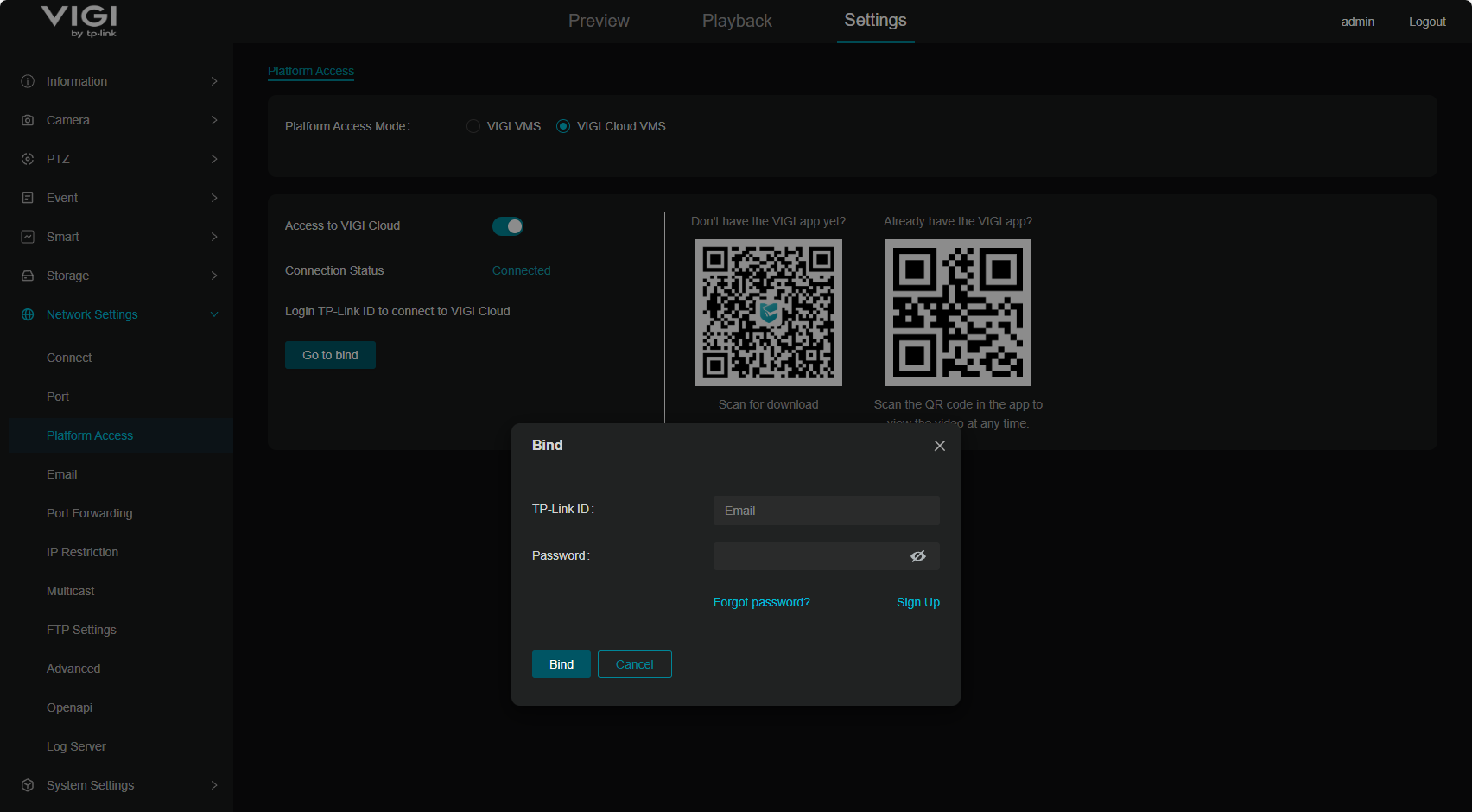Viewport: 1472px width, 812px height.
Task: Expand the Information menu chevron
Action: click(214, 81)
